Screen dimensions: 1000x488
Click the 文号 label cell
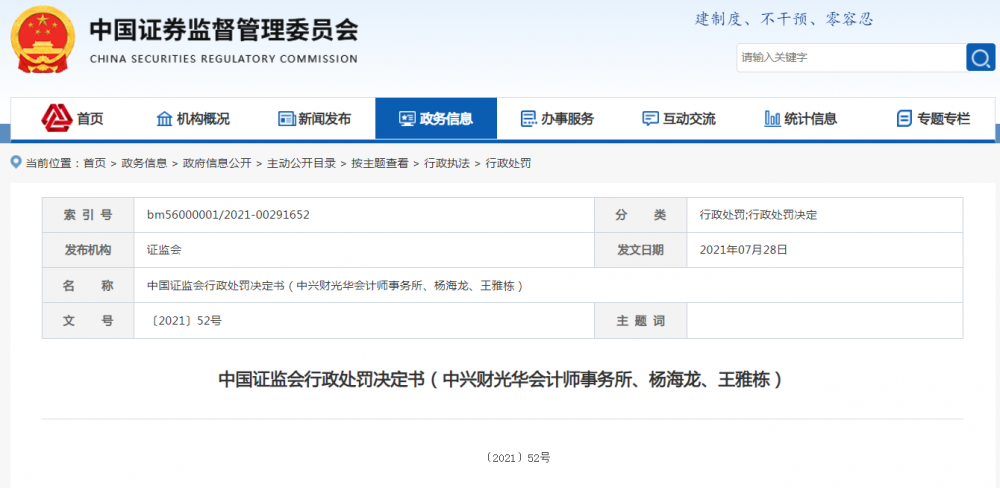pyautogui.click(x=88, y=321)
